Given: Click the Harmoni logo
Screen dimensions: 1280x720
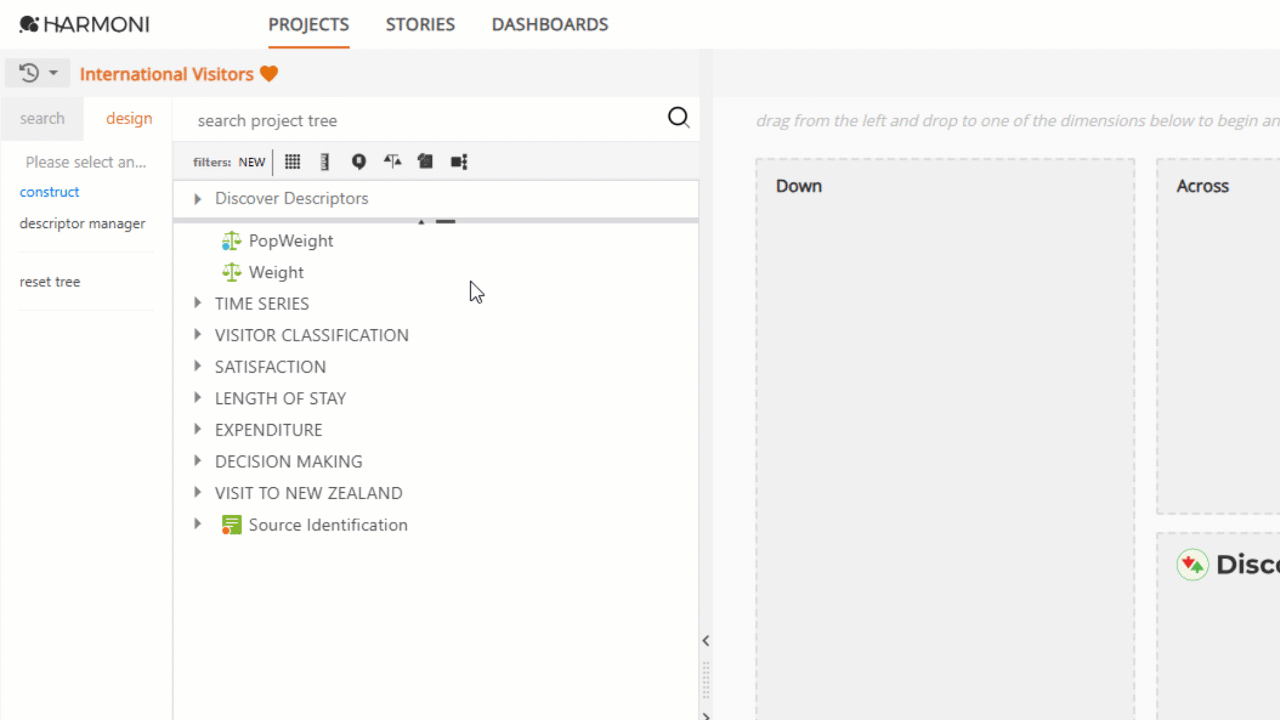Looking at the screenshot, I should 84,24.
